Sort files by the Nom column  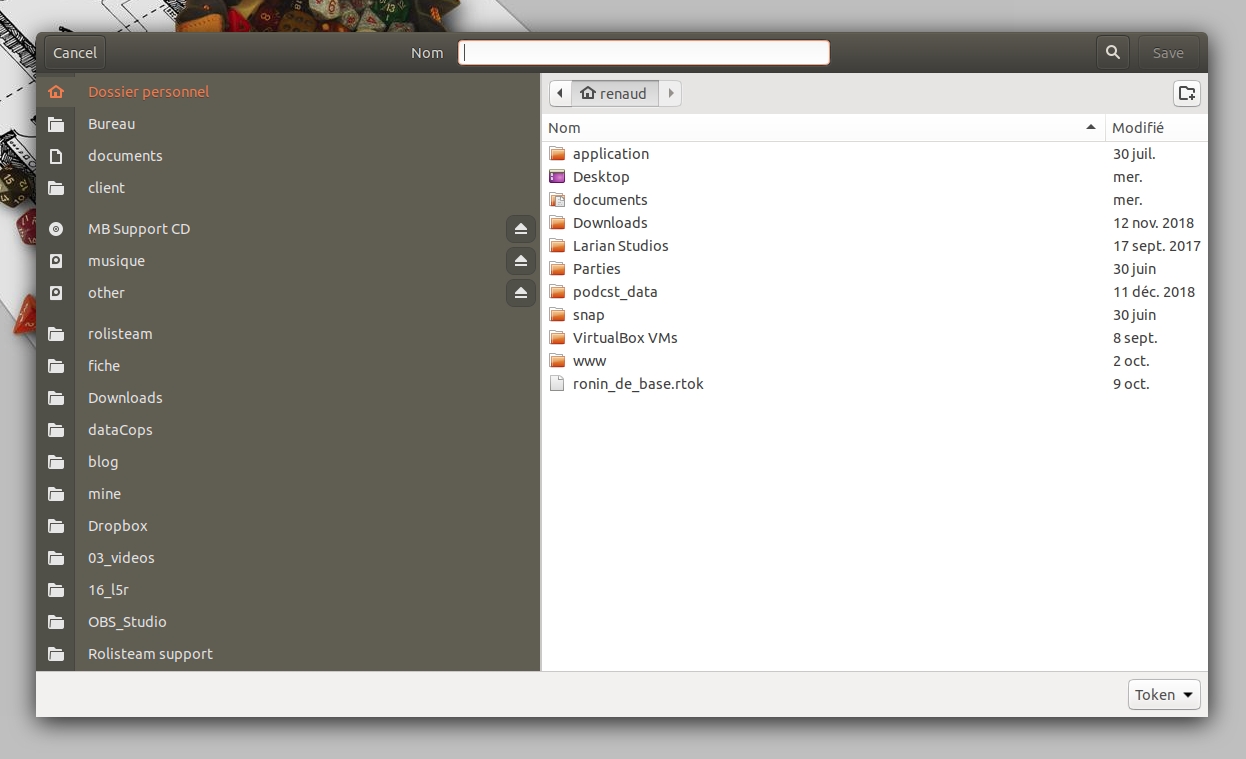coord(820,128)
